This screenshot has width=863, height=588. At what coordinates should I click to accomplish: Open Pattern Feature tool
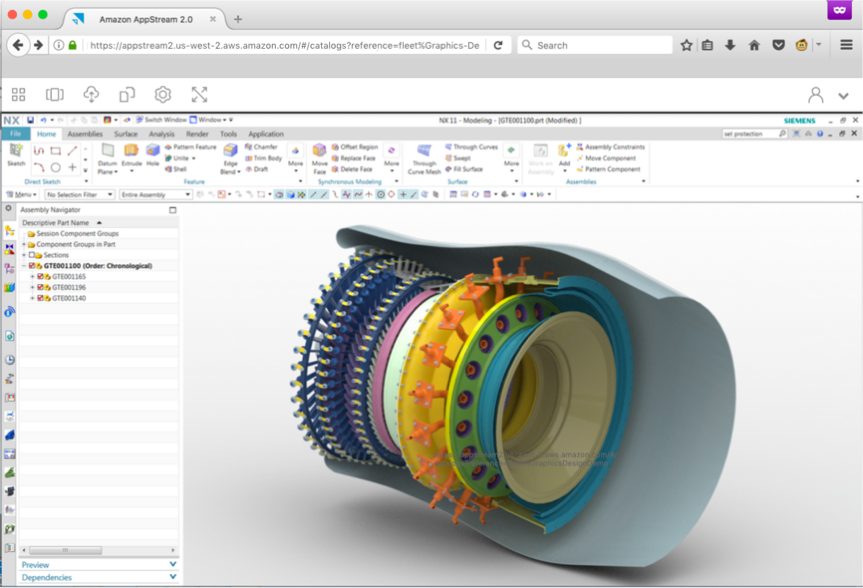[x=190, y=147]
